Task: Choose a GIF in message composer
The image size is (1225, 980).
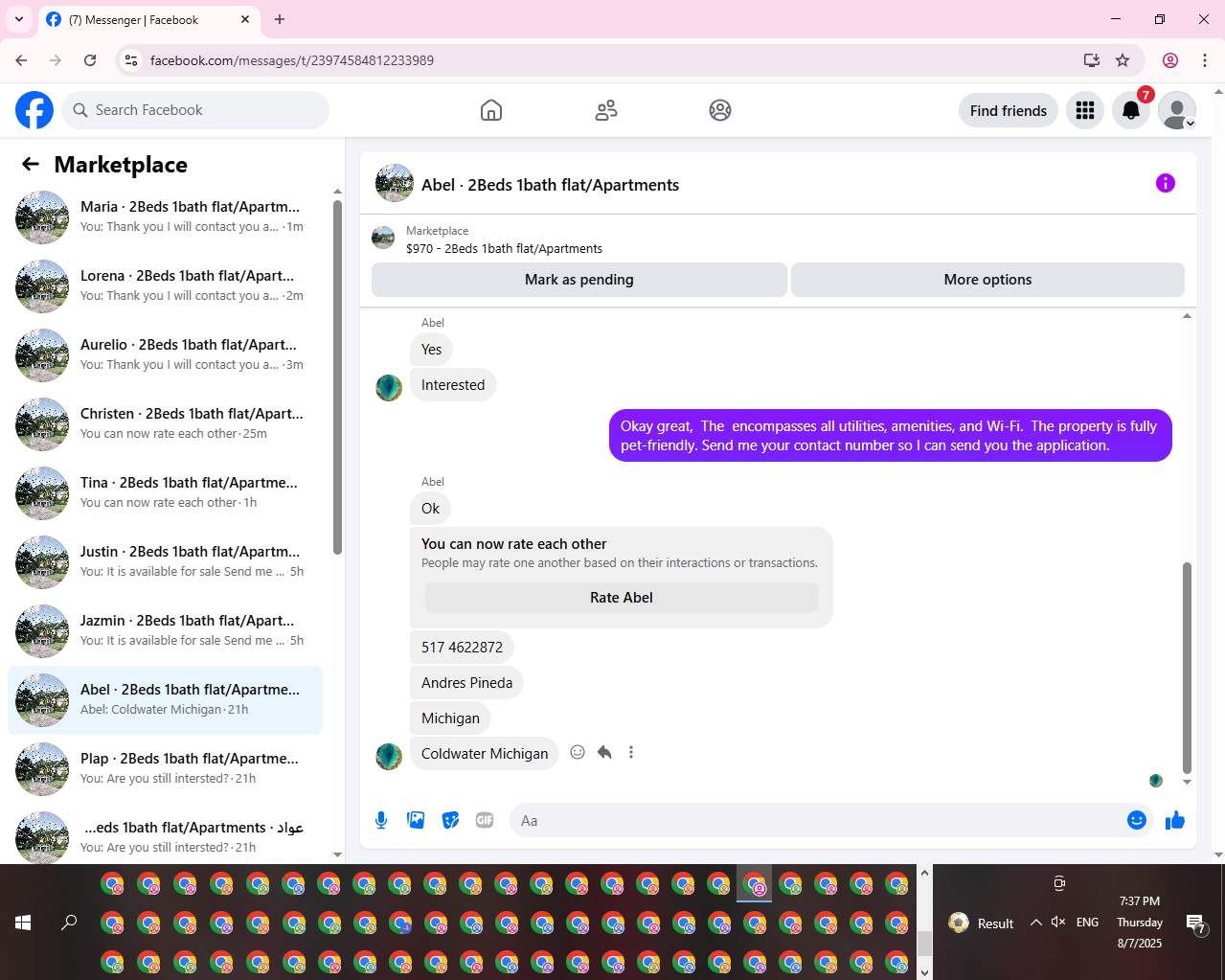Action: 485,820
